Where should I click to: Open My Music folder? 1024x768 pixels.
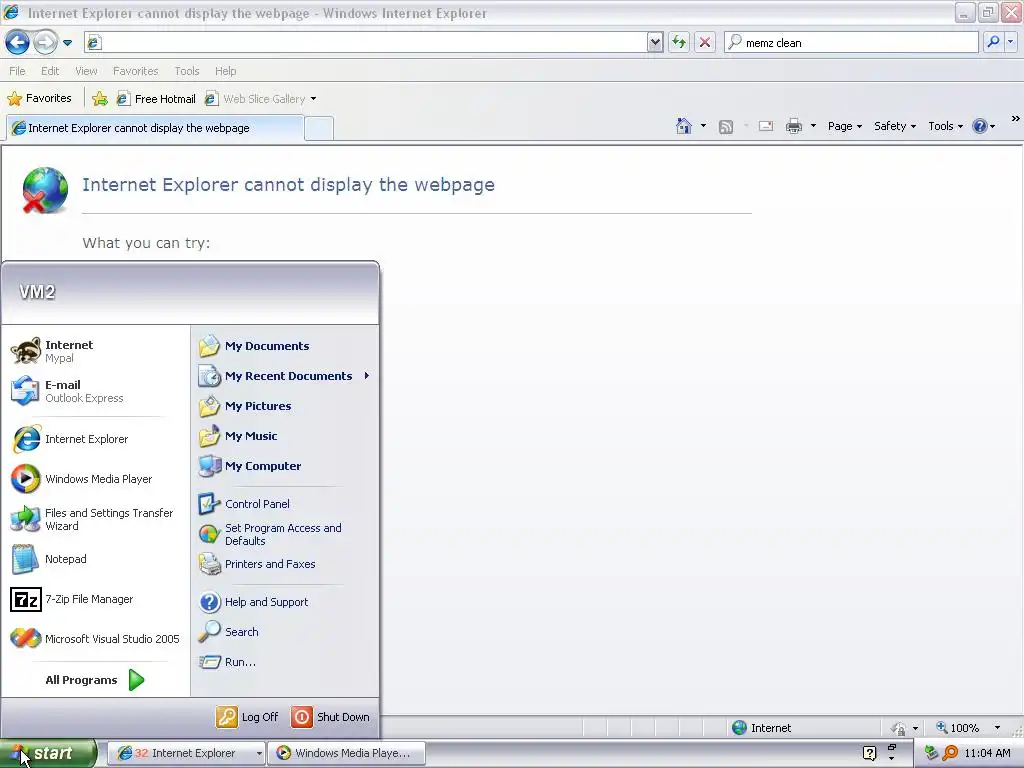pyautogui.click(x=285, y=436)
